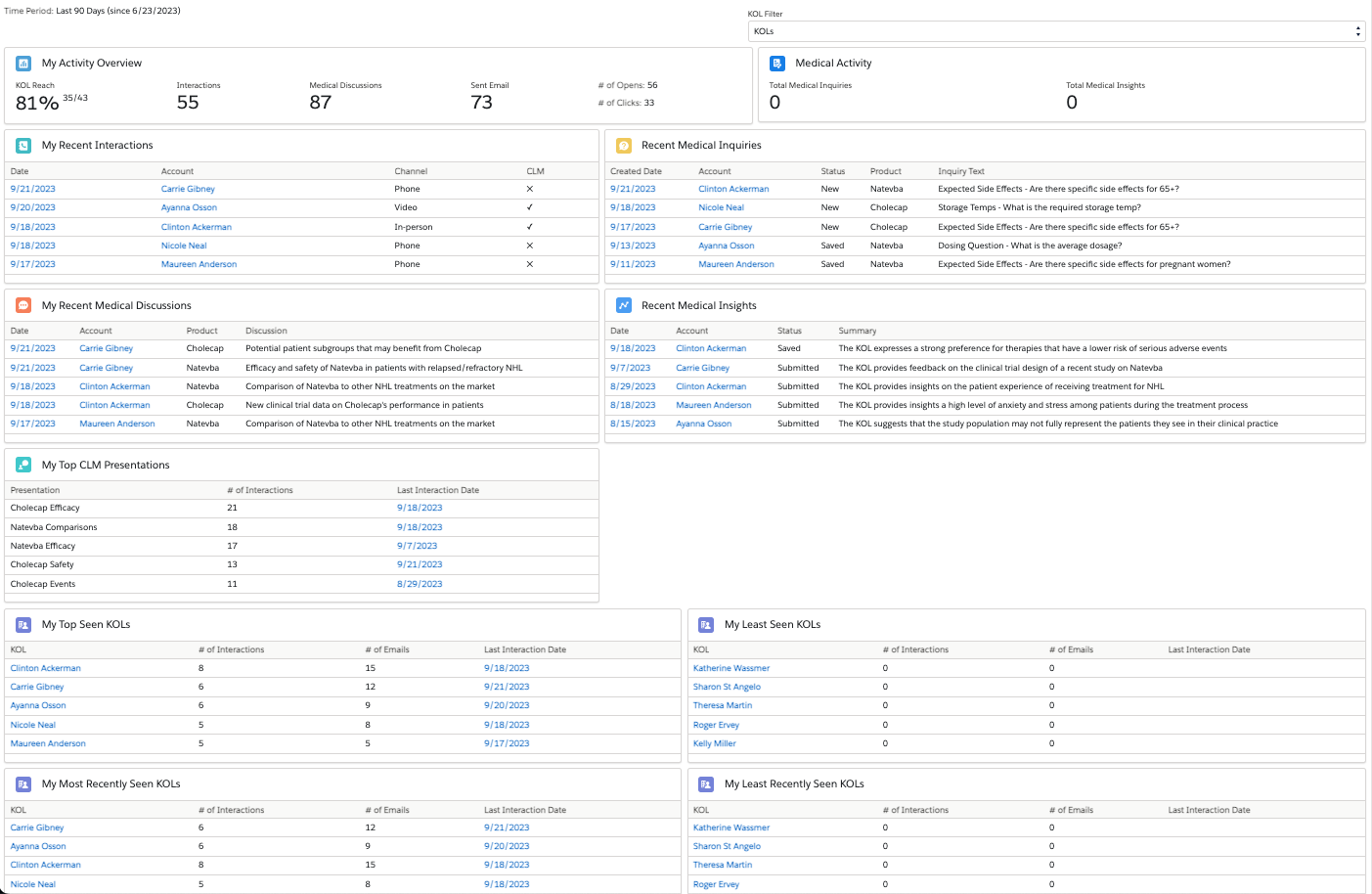
Task: Click the My Top CLM Presentations panel icon
Action: pos(22,465)
